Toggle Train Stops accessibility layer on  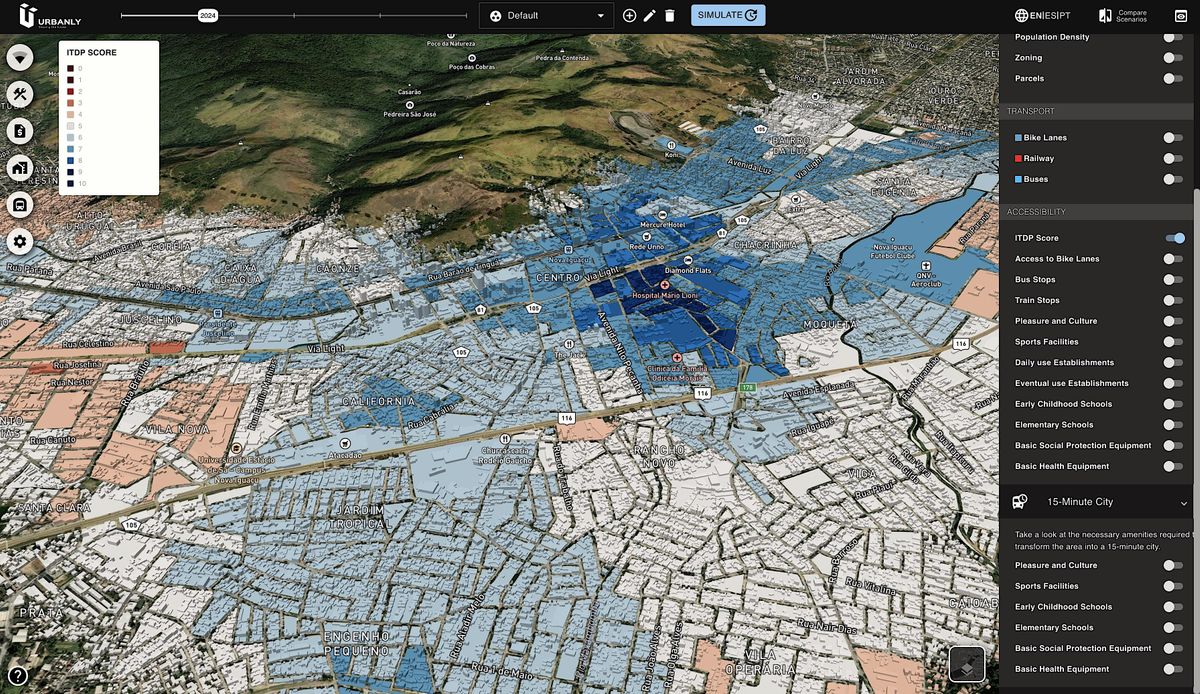[1172, 300]
